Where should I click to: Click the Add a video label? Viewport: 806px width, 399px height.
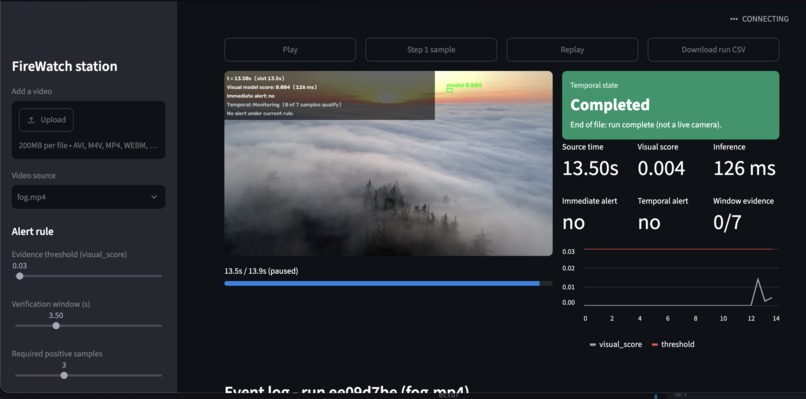[x=32, y=91]
